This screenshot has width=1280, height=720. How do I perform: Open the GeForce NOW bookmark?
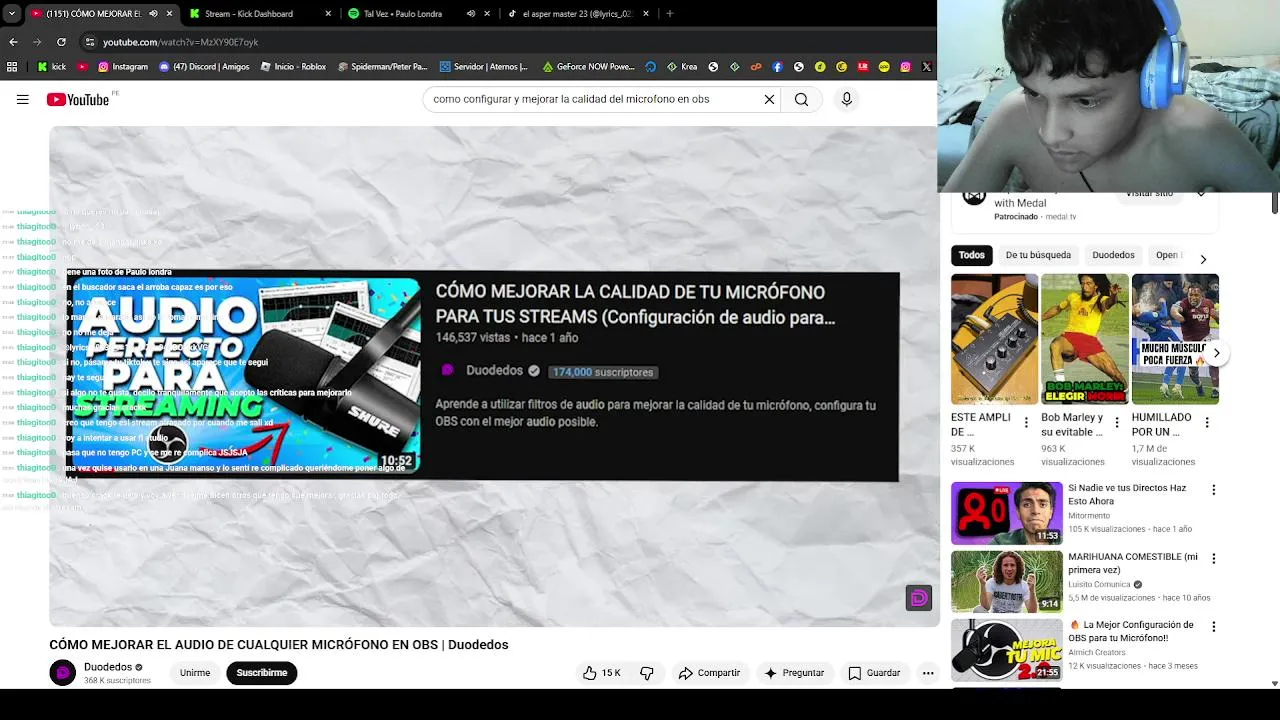(x=589, y=67)
